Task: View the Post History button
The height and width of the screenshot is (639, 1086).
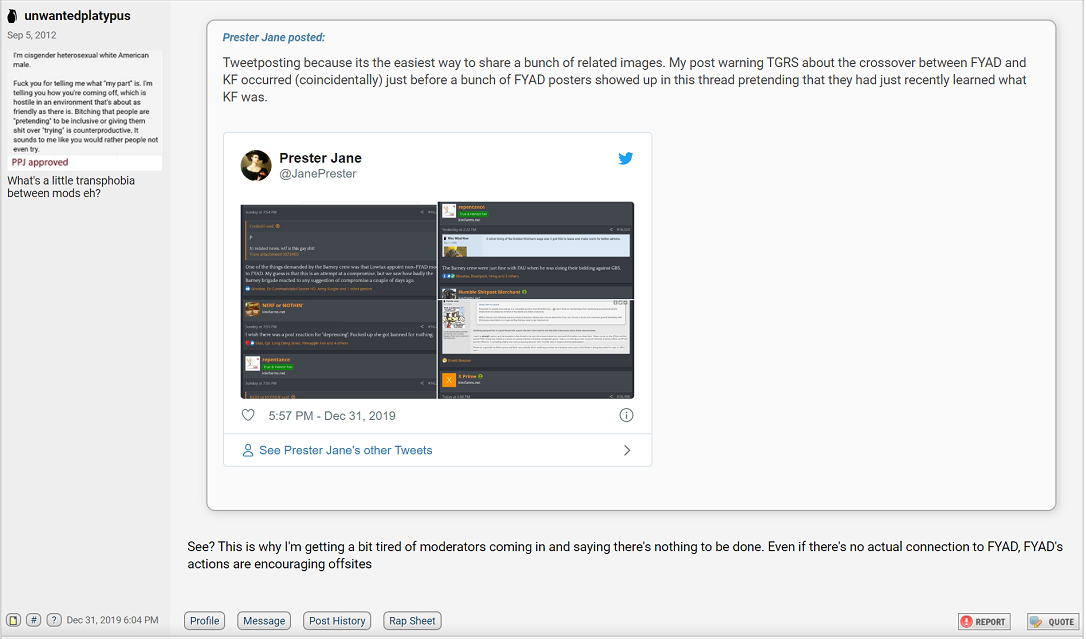Action: (337, 621)
